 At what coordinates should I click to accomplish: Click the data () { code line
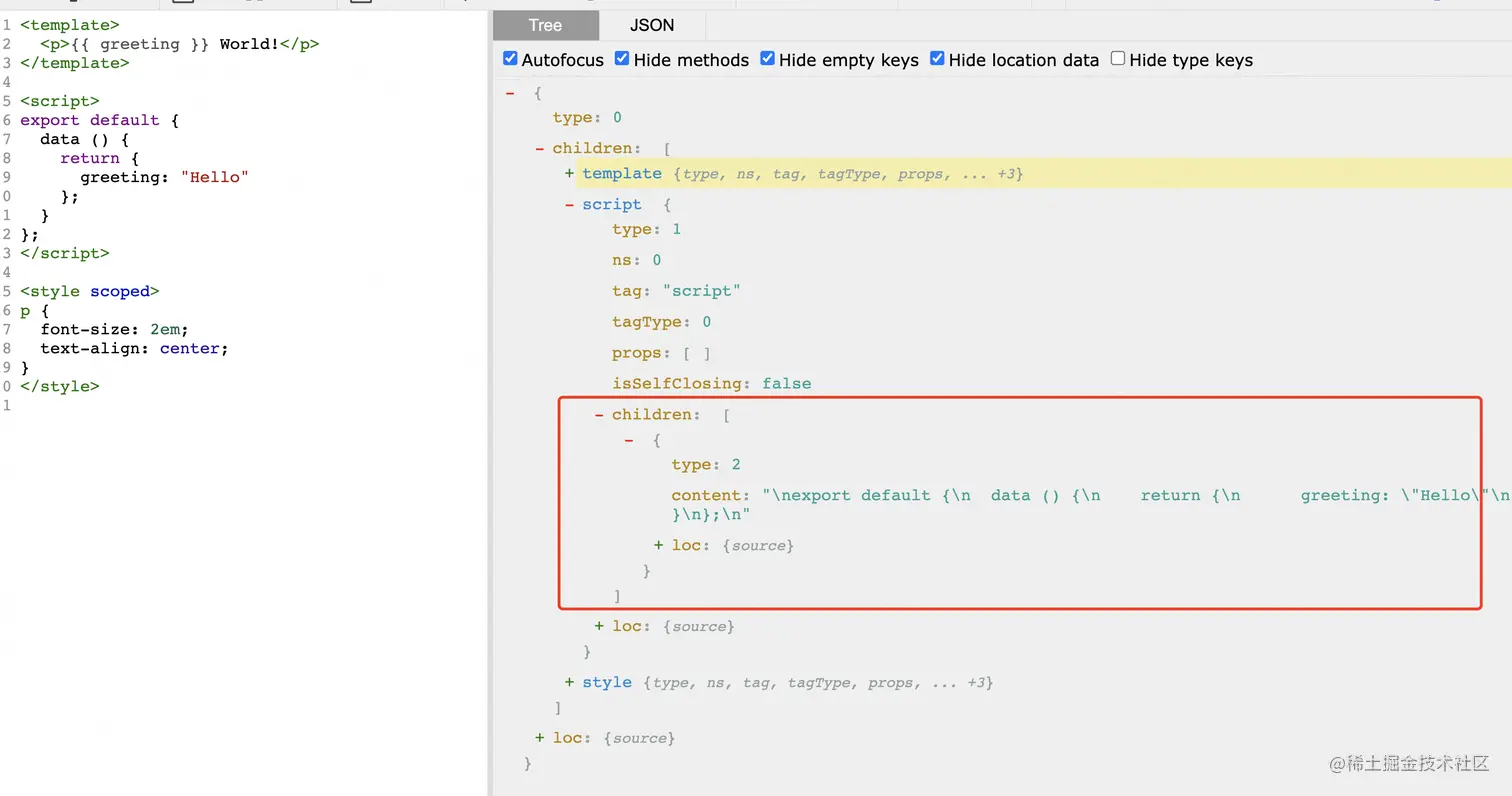(x=84, y=139)
